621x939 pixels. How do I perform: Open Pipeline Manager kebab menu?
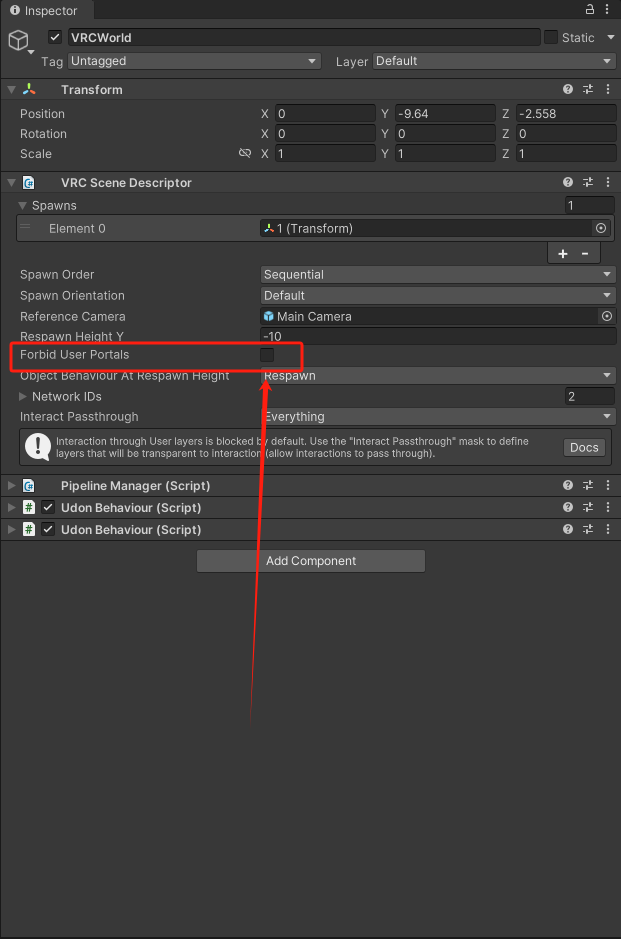[608, 485]
